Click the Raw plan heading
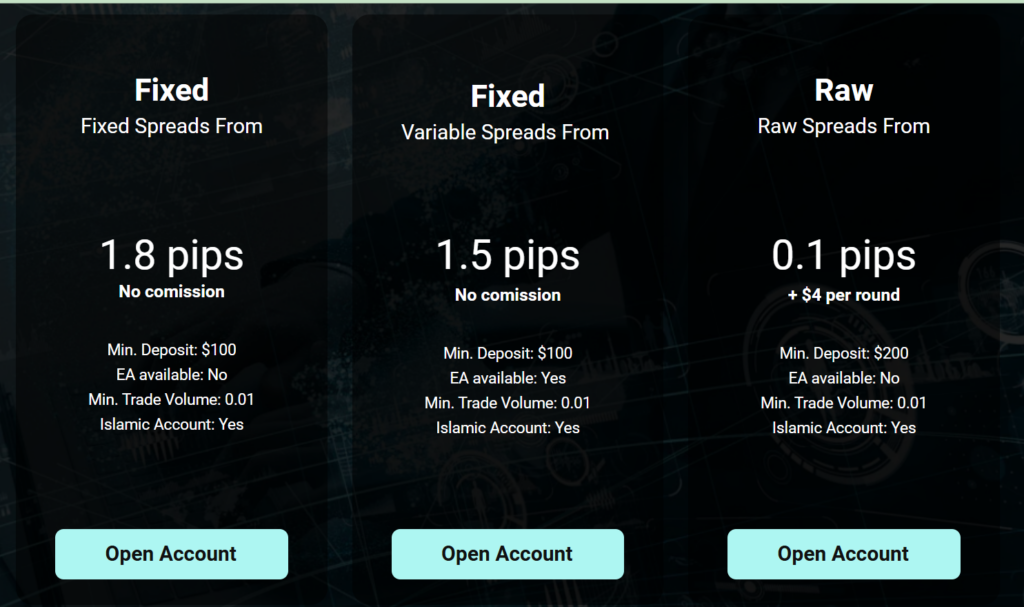The image size is (1024, 607). coord(843,90)
